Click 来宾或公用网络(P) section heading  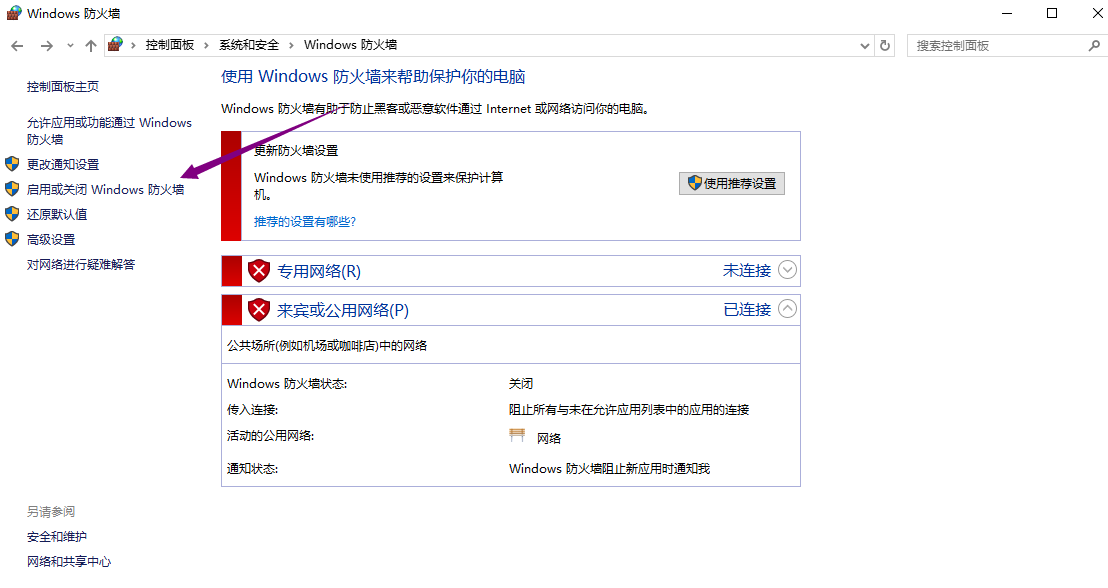(343, 310)
